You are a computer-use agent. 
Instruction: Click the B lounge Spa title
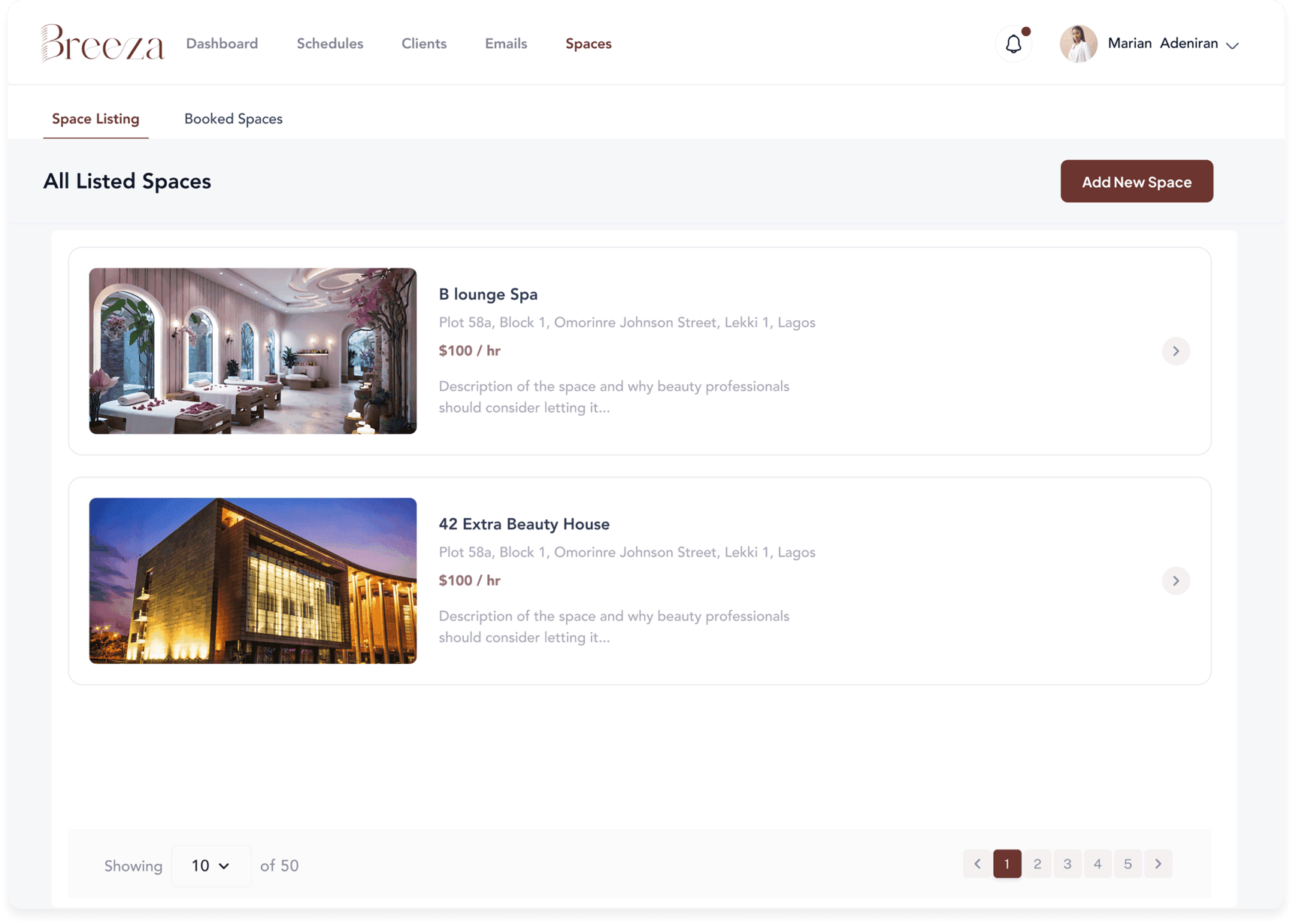[x=488, y=294]
